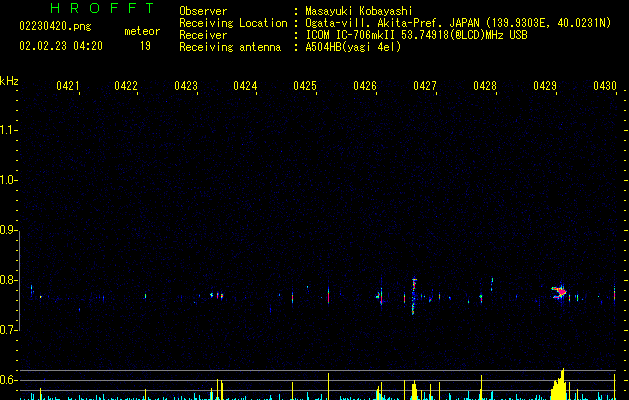Click the bright meteor echo near 0429
The width and height of the screenshot is (629, 400).
coord(559,292)
